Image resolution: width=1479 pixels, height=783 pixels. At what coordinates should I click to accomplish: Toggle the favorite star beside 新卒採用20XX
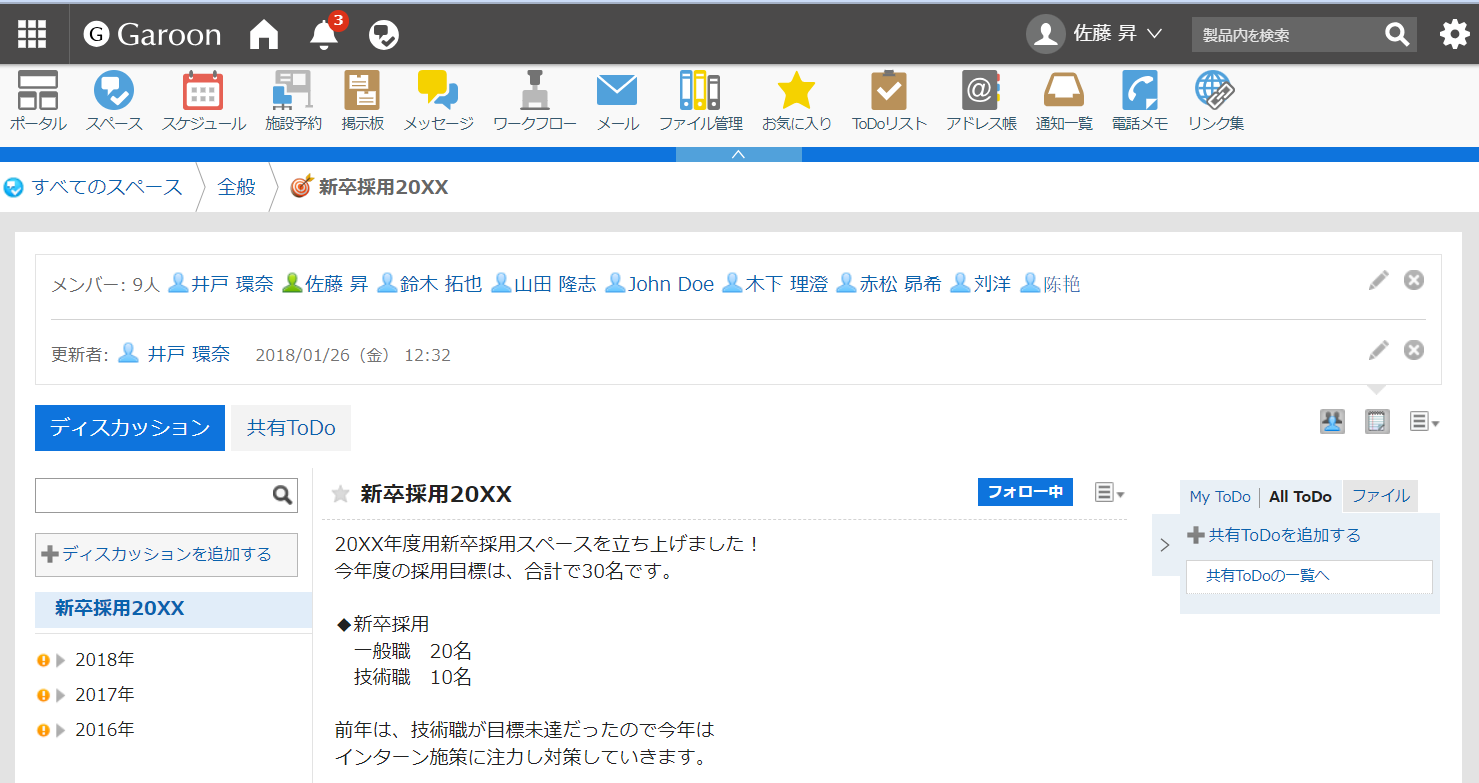tap(340, 492)
